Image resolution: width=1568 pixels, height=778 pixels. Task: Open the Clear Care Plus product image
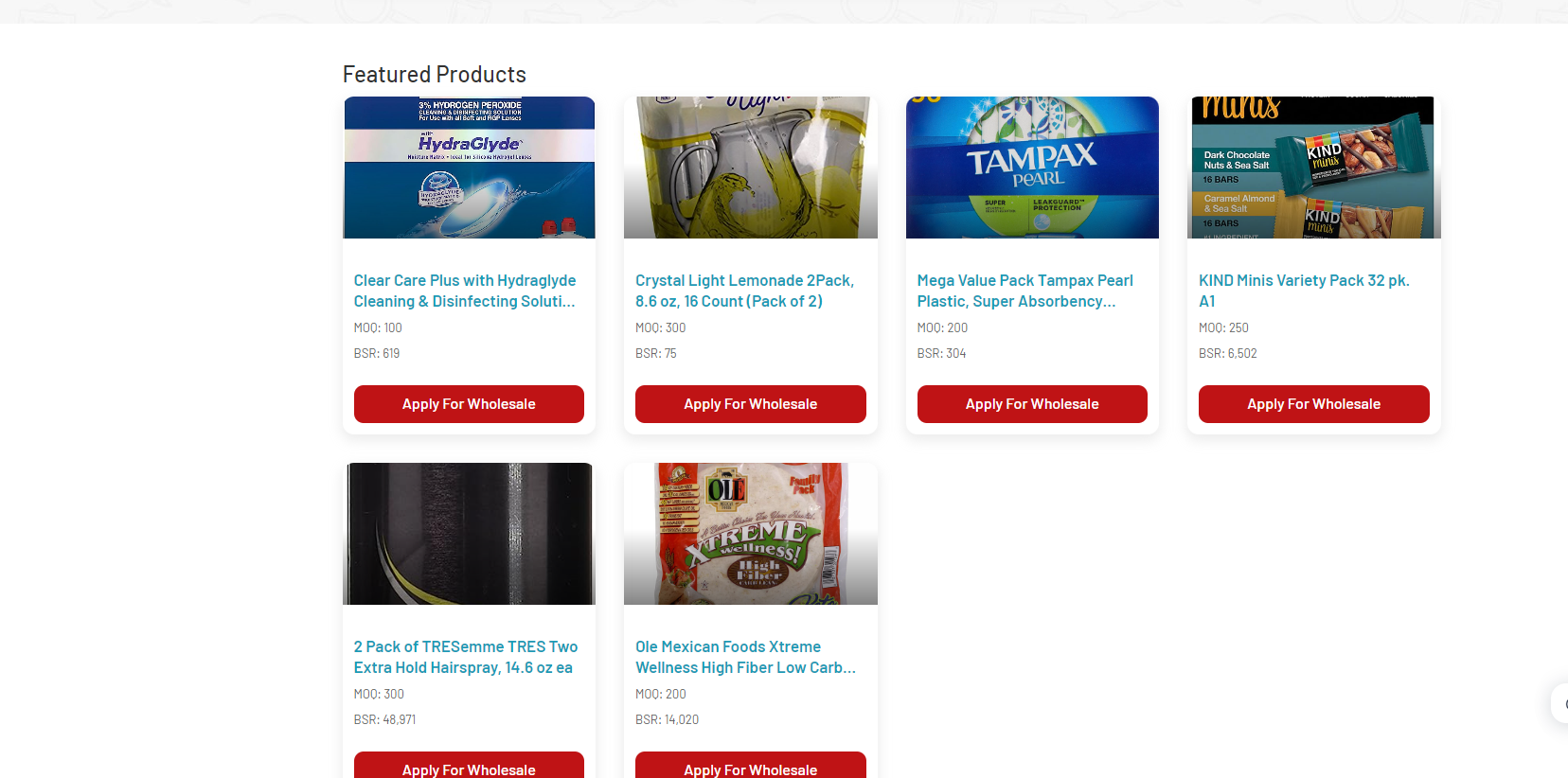469,168
